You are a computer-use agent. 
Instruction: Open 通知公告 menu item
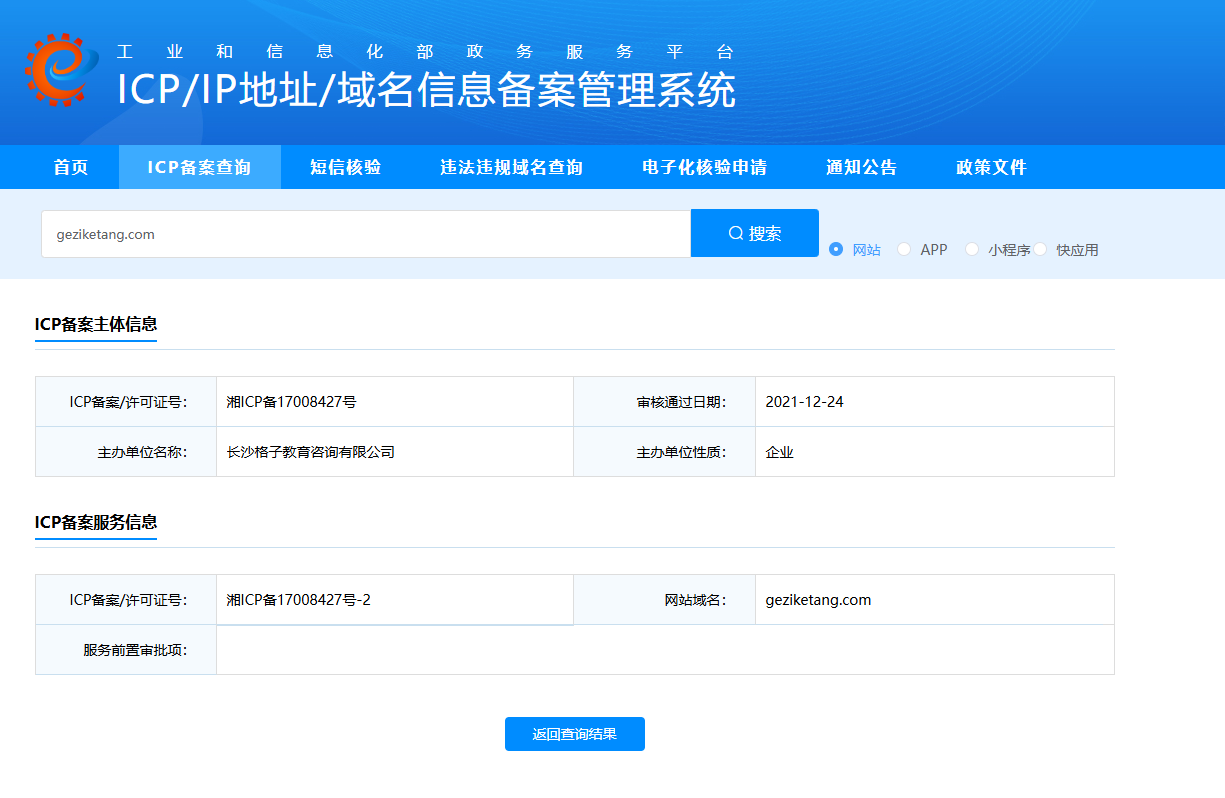tap(862, 167)
